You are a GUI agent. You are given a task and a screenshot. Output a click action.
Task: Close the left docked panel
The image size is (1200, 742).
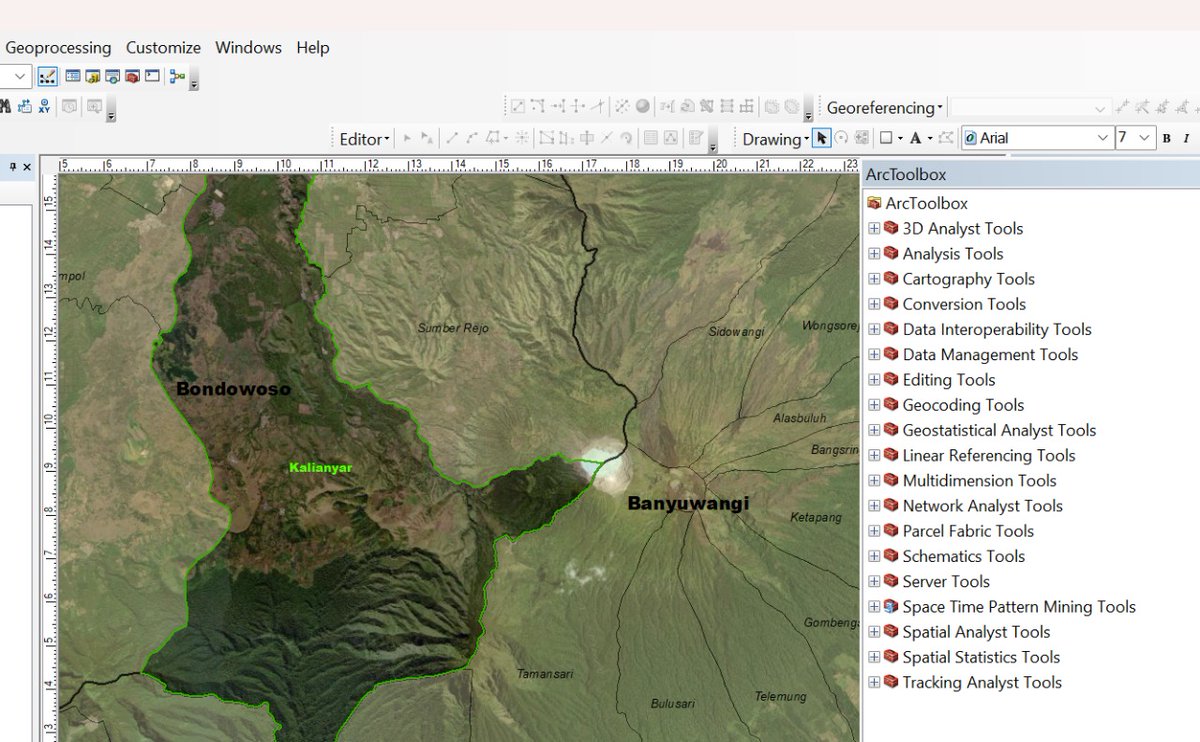pos(27,167)
